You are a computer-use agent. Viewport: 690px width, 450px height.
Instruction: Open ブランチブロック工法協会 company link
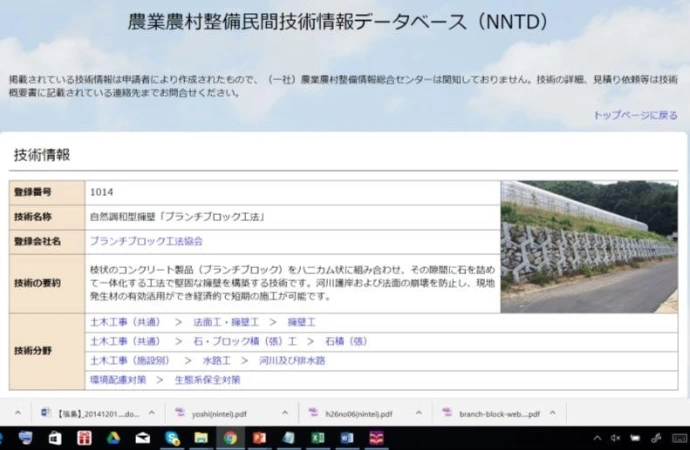coord(146,241)
